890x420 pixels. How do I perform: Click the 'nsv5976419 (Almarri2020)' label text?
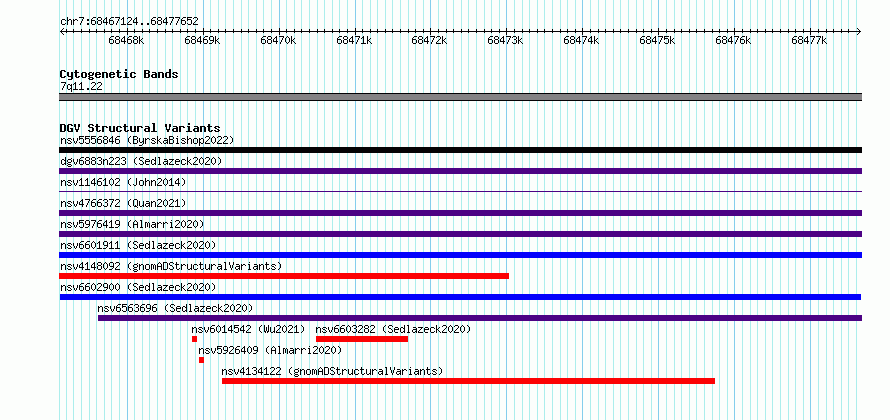(x=132, y=224)
